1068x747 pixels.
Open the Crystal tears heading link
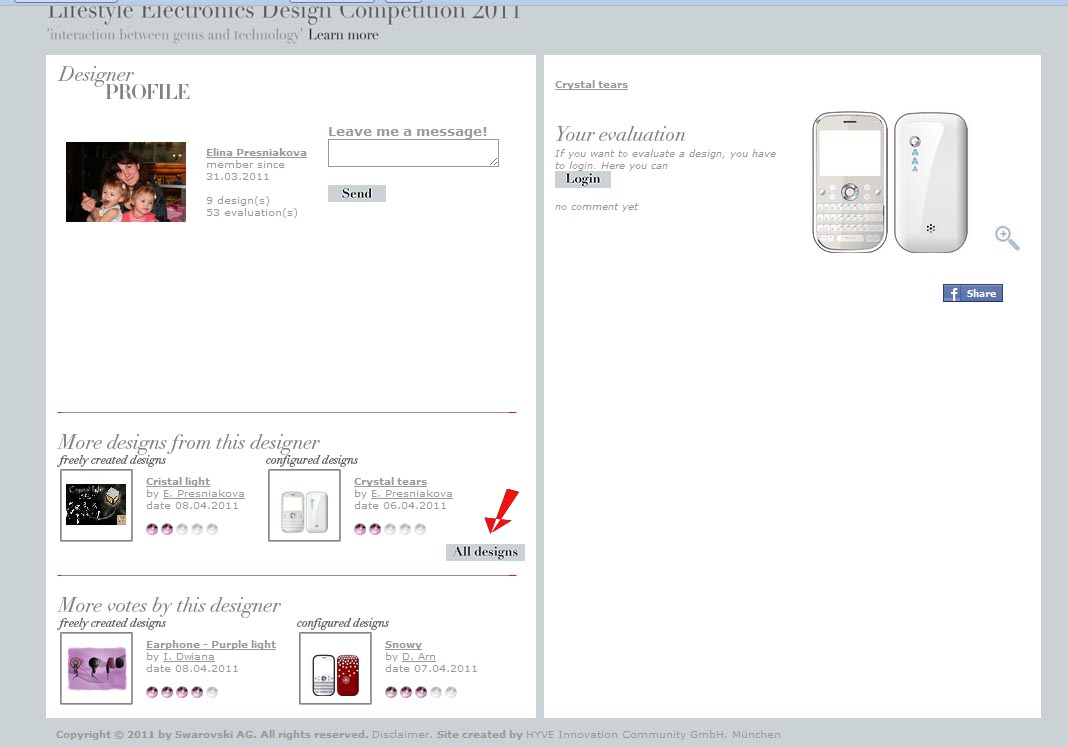pyautogui.click(x=591, y=84)
